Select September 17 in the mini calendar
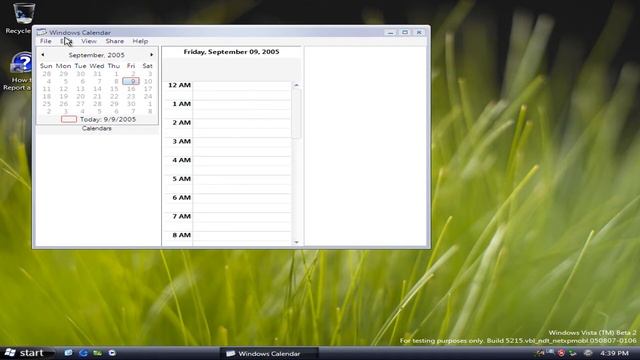 click(x=148, y=89)
